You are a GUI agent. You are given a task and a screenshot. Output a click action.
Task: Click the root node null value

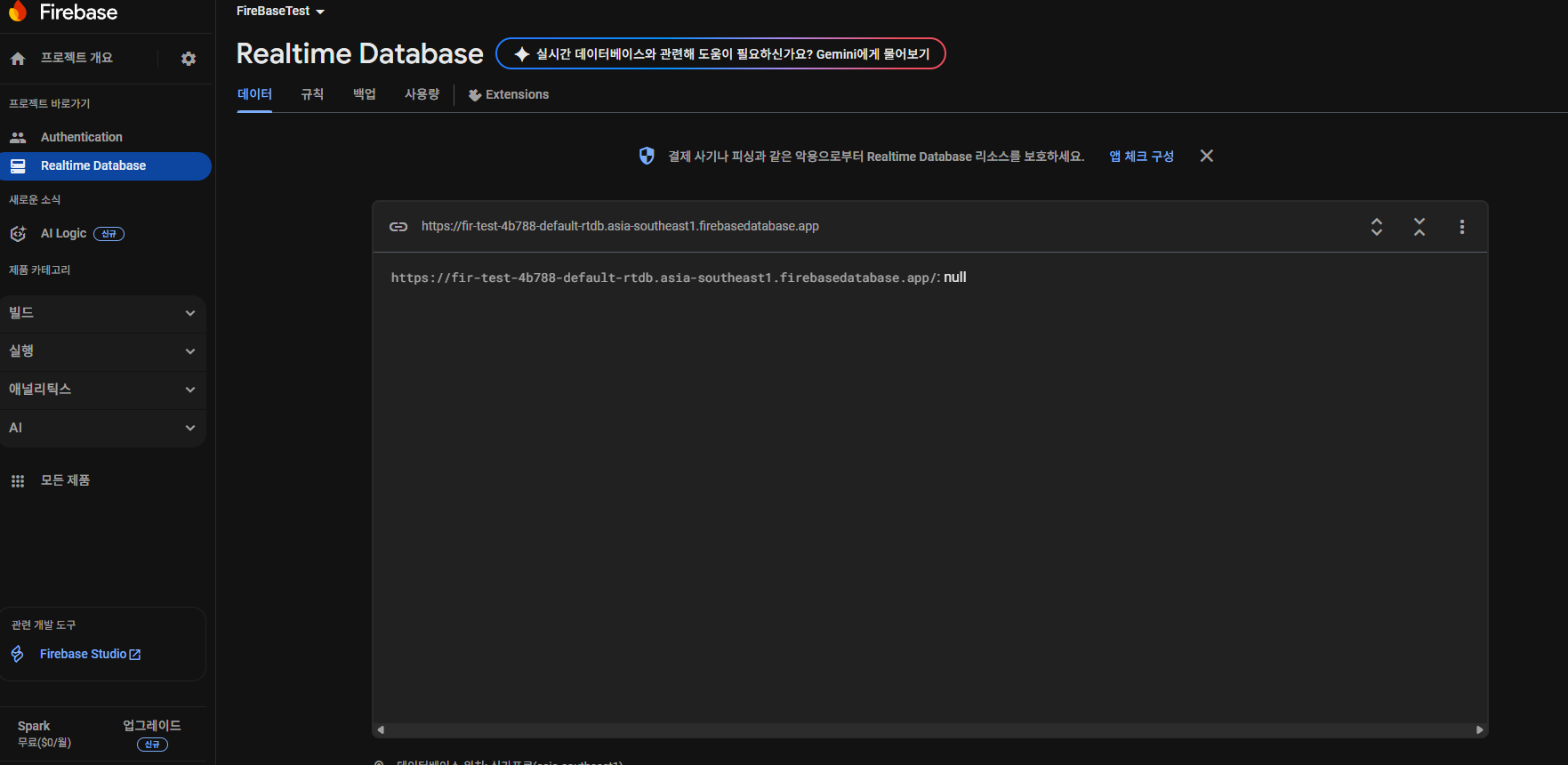point(954,278)
